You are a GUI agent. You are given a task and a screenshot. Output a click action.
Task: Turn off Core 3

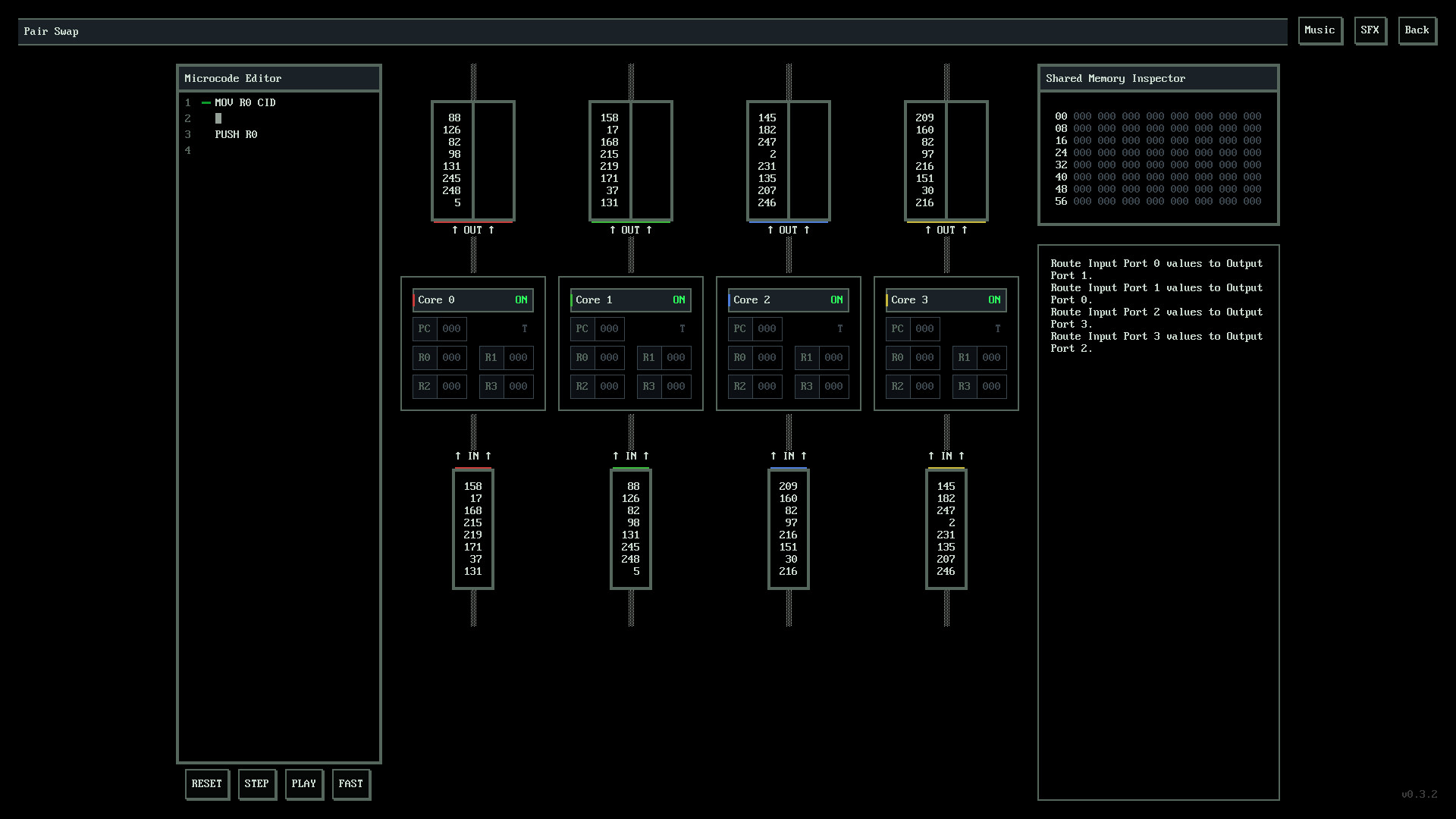pos(994,300)
